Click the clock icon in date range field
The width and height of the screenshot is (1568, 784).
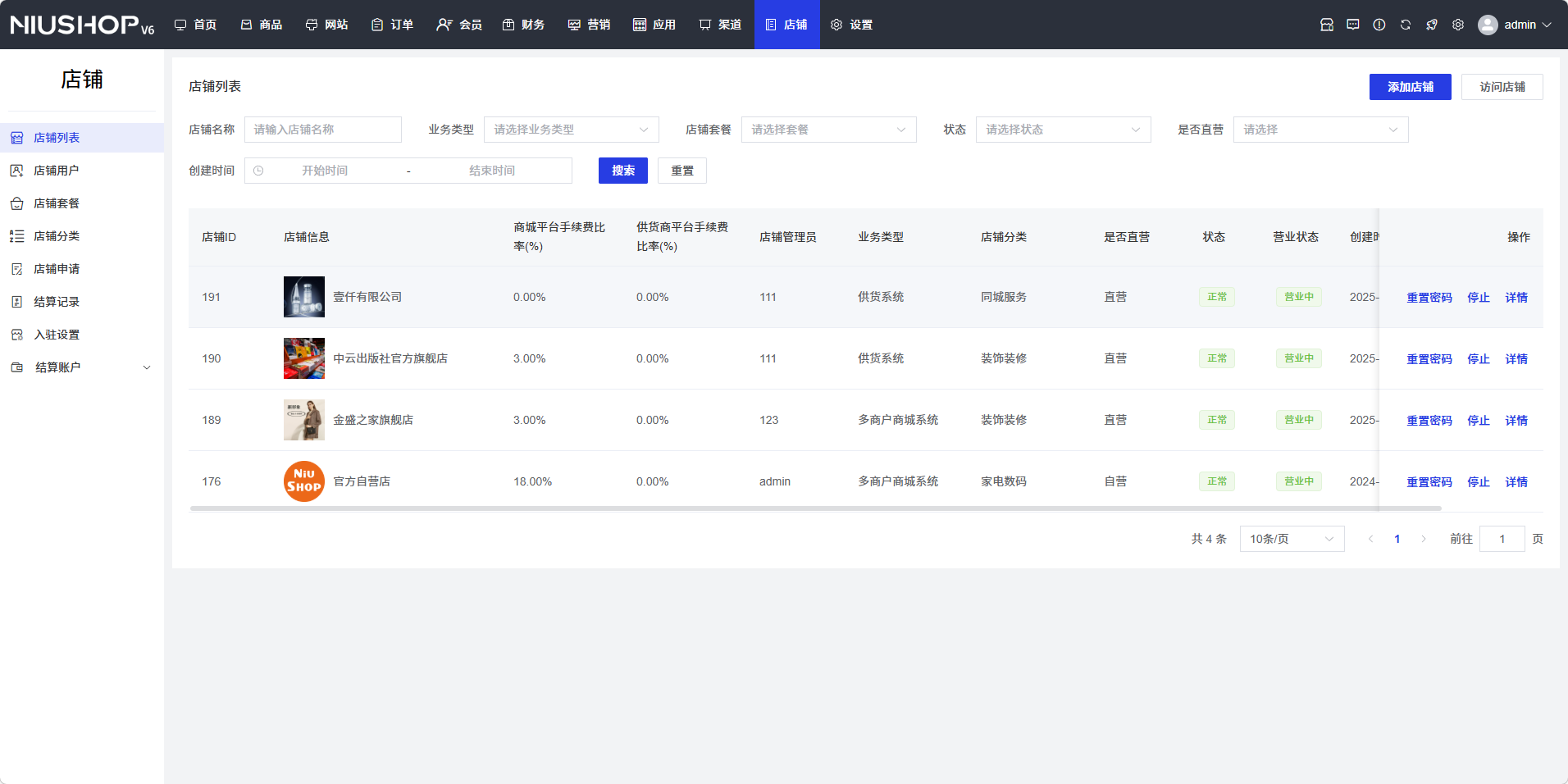(258, 171)
